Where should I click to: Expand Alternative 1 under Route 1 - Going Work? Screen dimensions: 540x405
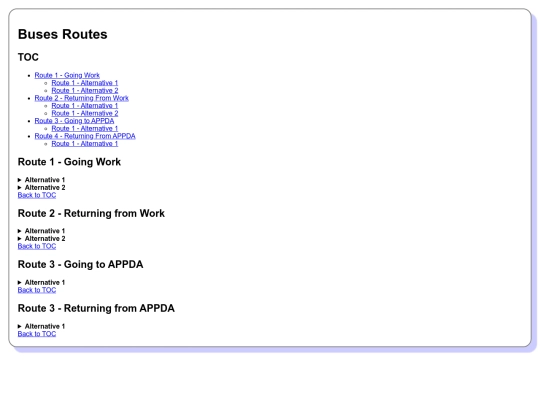click(x=41, y=180)
